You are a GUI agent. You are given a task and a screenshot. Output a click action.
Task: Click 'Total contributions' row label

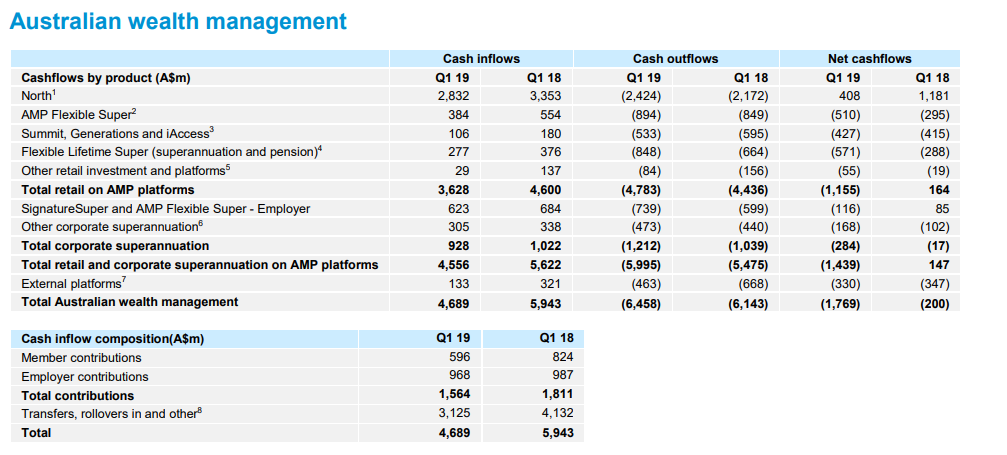click(78, 395)
